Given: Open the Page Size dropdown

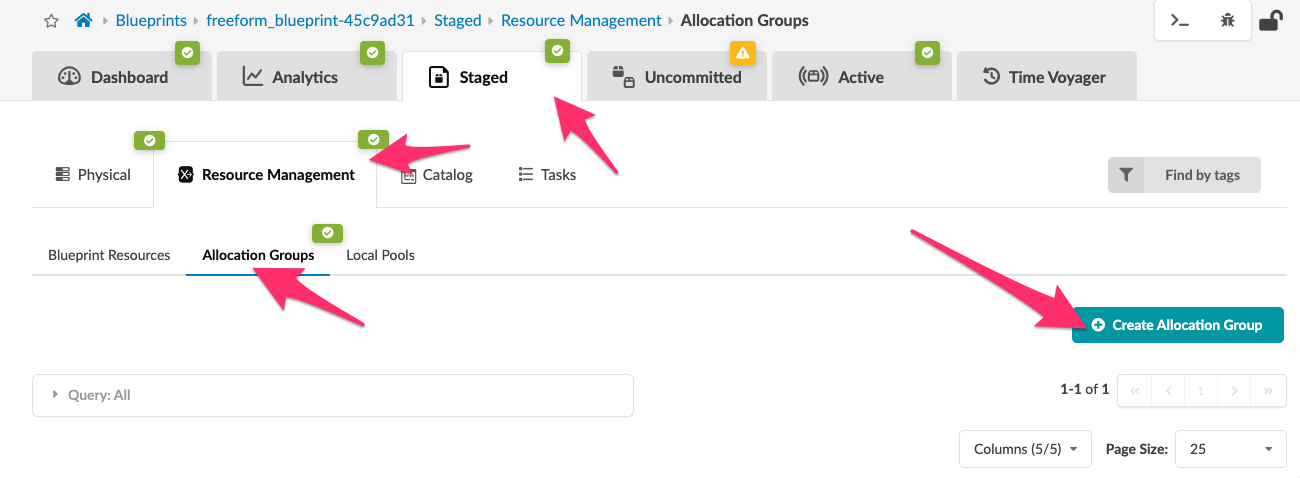Looking at the screenshot, I should pyautogui.click(x=1230, y=449).
